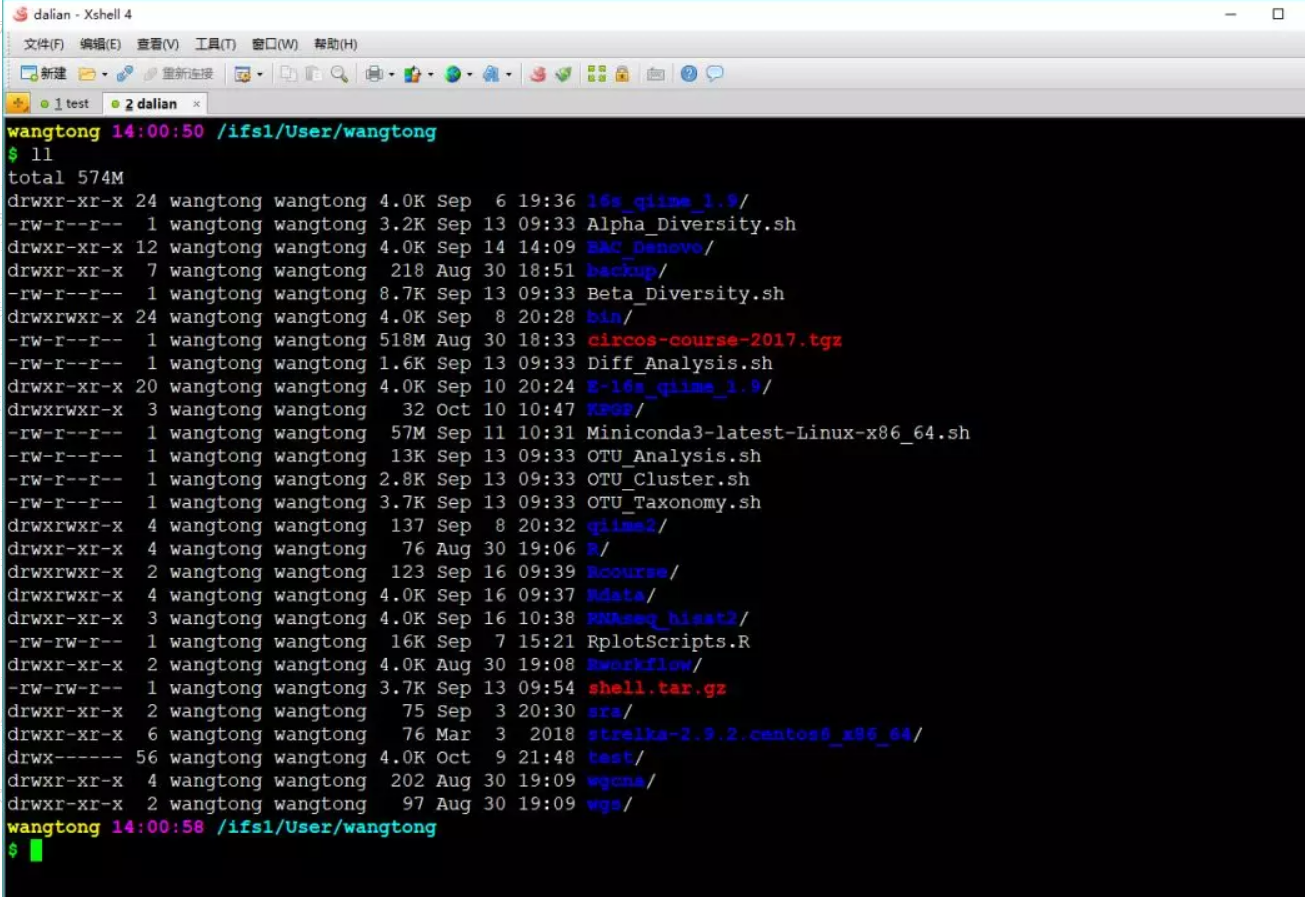
Task: Switch to the "1 test" session tab
Action: tap(70, 104)
